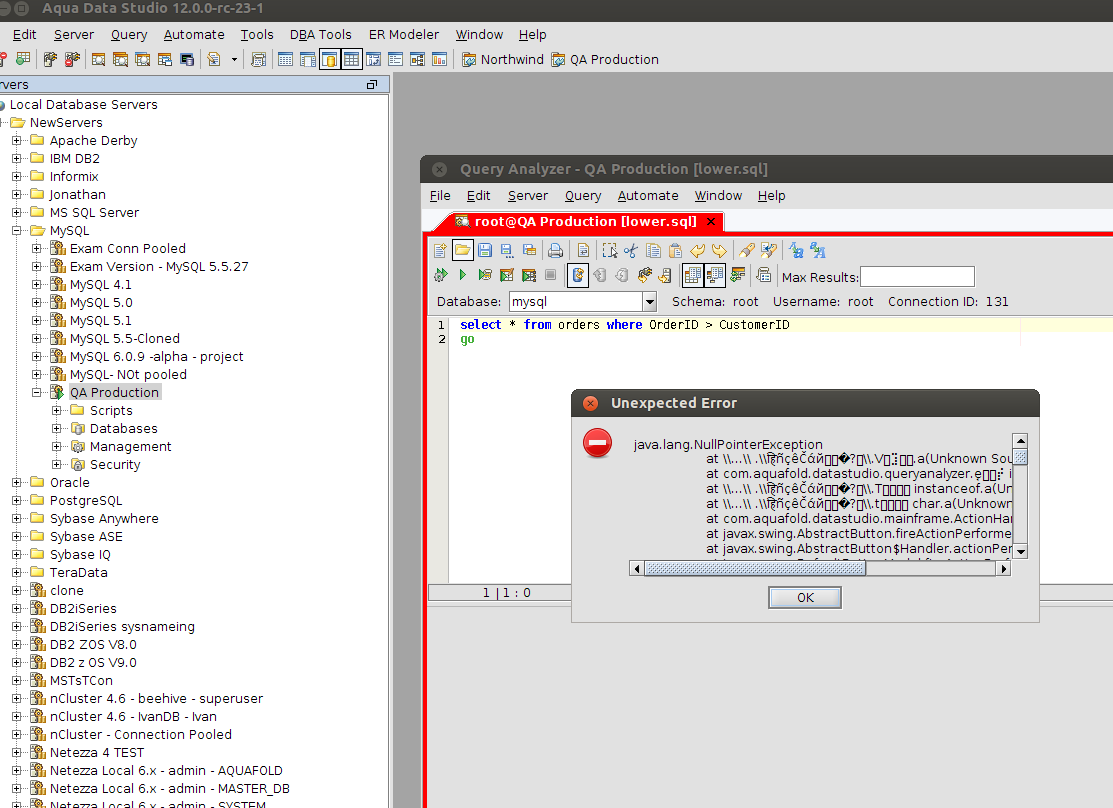Open the small dropdown arrow in main toolbar

click(x=234, y=60)
